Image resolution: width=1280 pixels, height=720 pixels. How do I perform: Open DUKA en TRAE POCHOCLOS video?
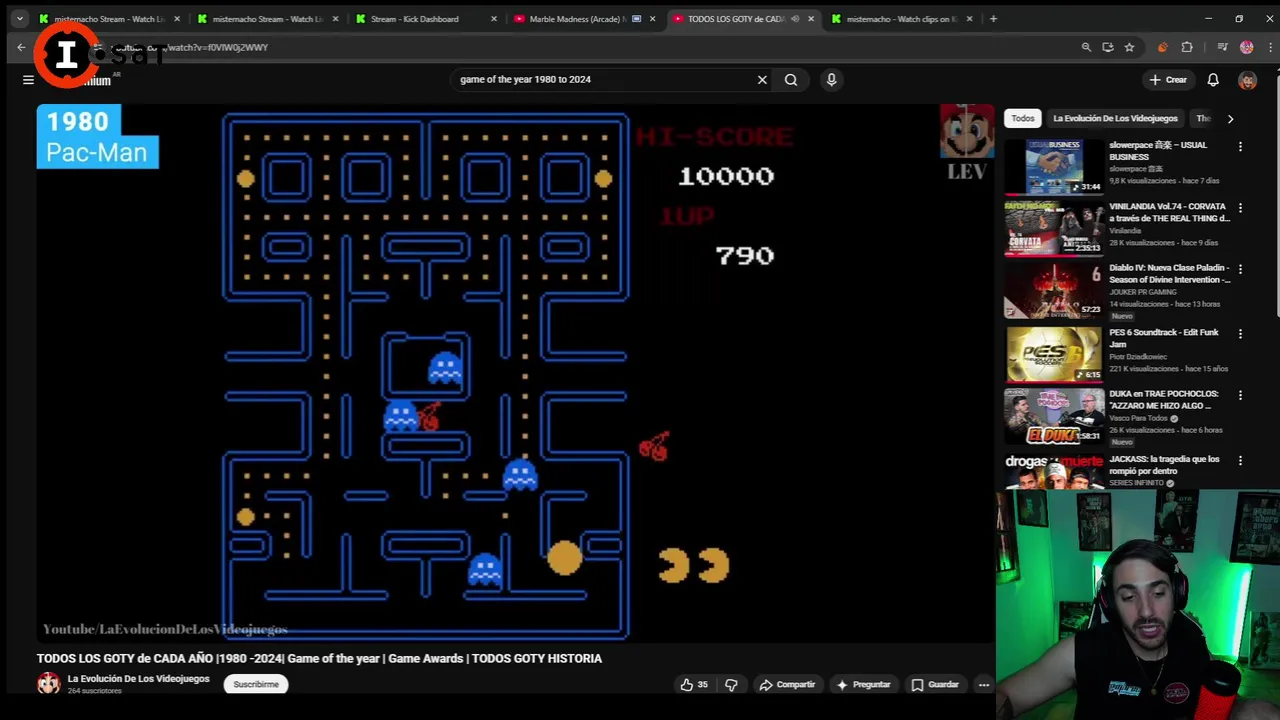coord(1164,400)
